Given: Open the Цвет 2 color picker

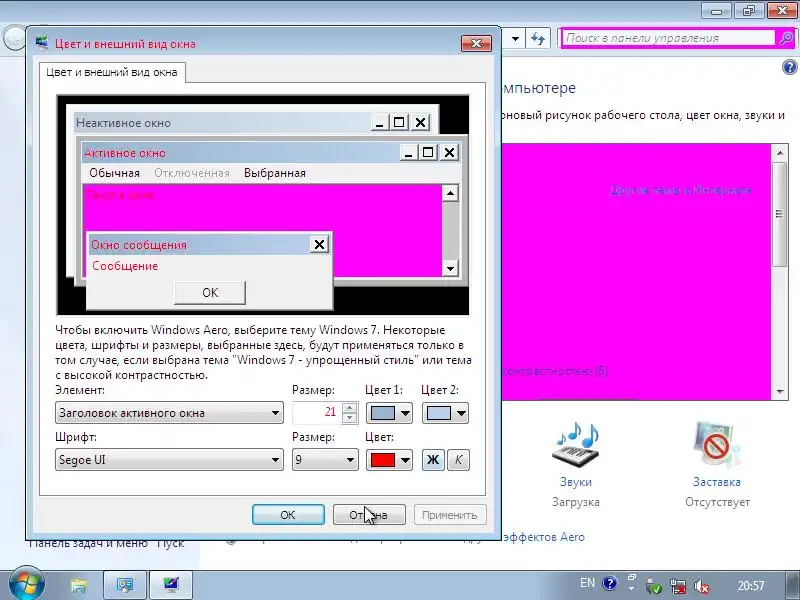Looking at the screenshot, I should [x=445, y=413].
